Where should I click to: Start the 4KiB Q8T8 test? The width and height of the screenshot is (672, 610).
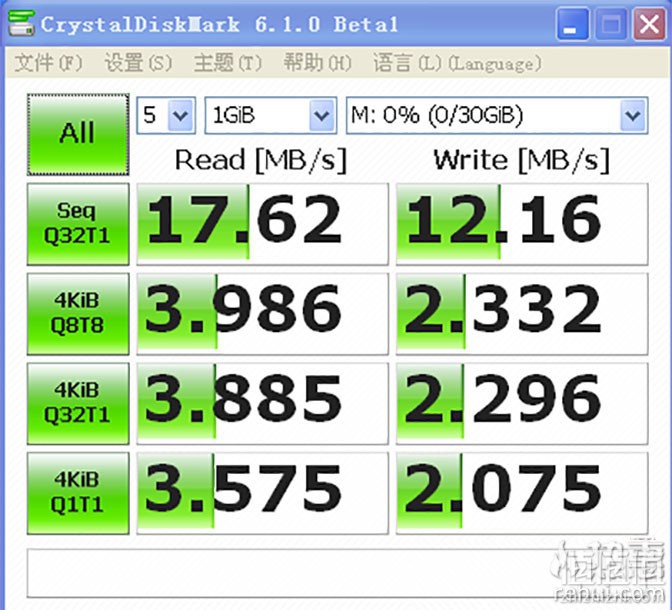[x=78, y=314]
